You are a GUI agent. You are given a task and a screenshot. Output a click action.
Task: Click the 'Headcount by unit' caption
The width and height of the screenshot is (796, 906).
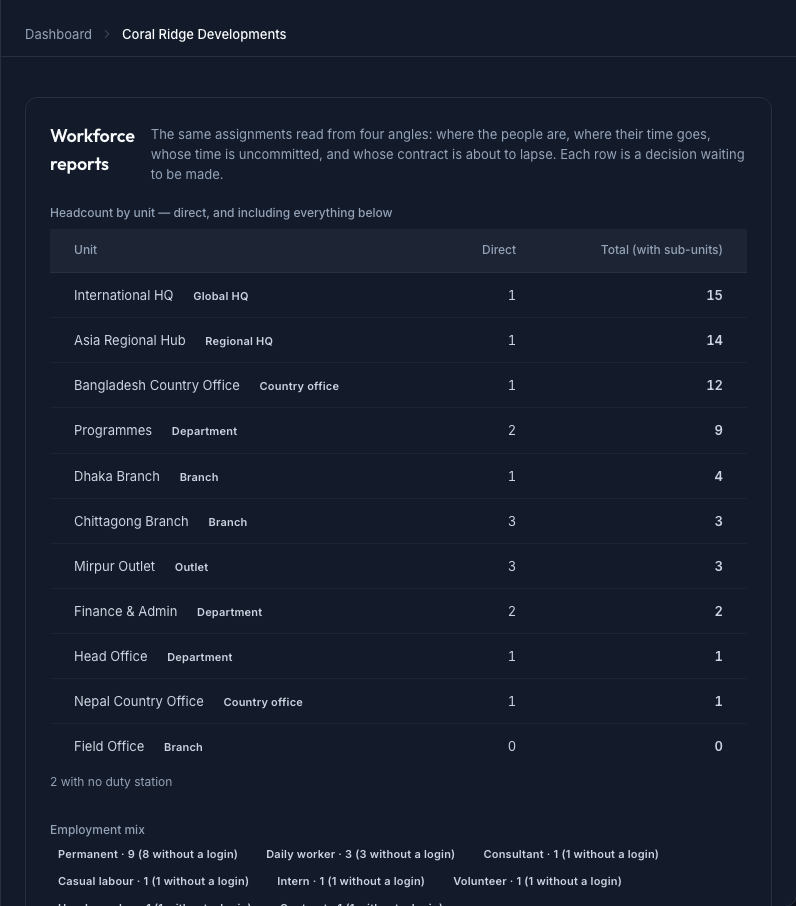(x=221, y=213)
